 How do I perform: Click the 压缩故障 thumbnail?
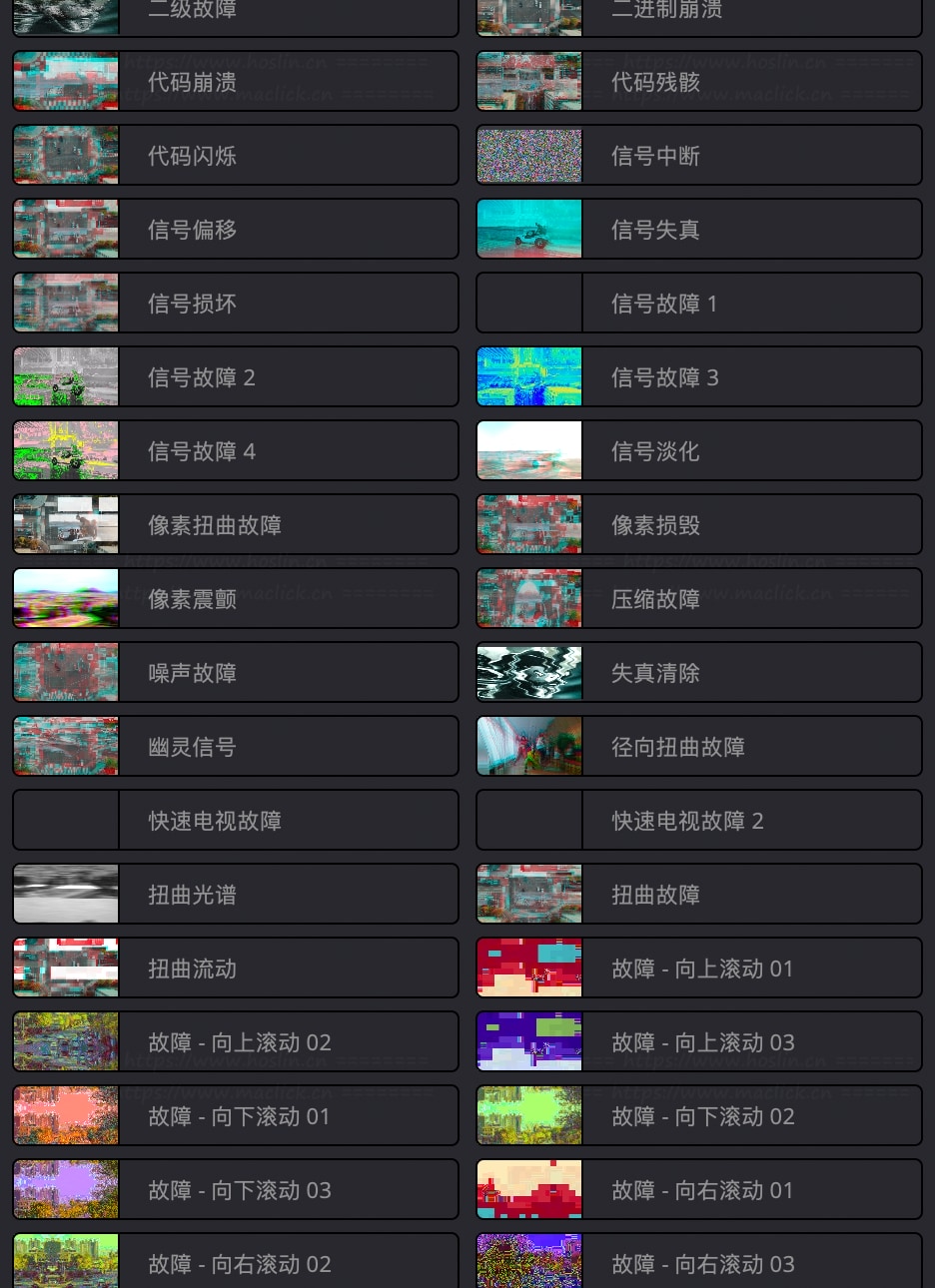(x=529, y=598)
